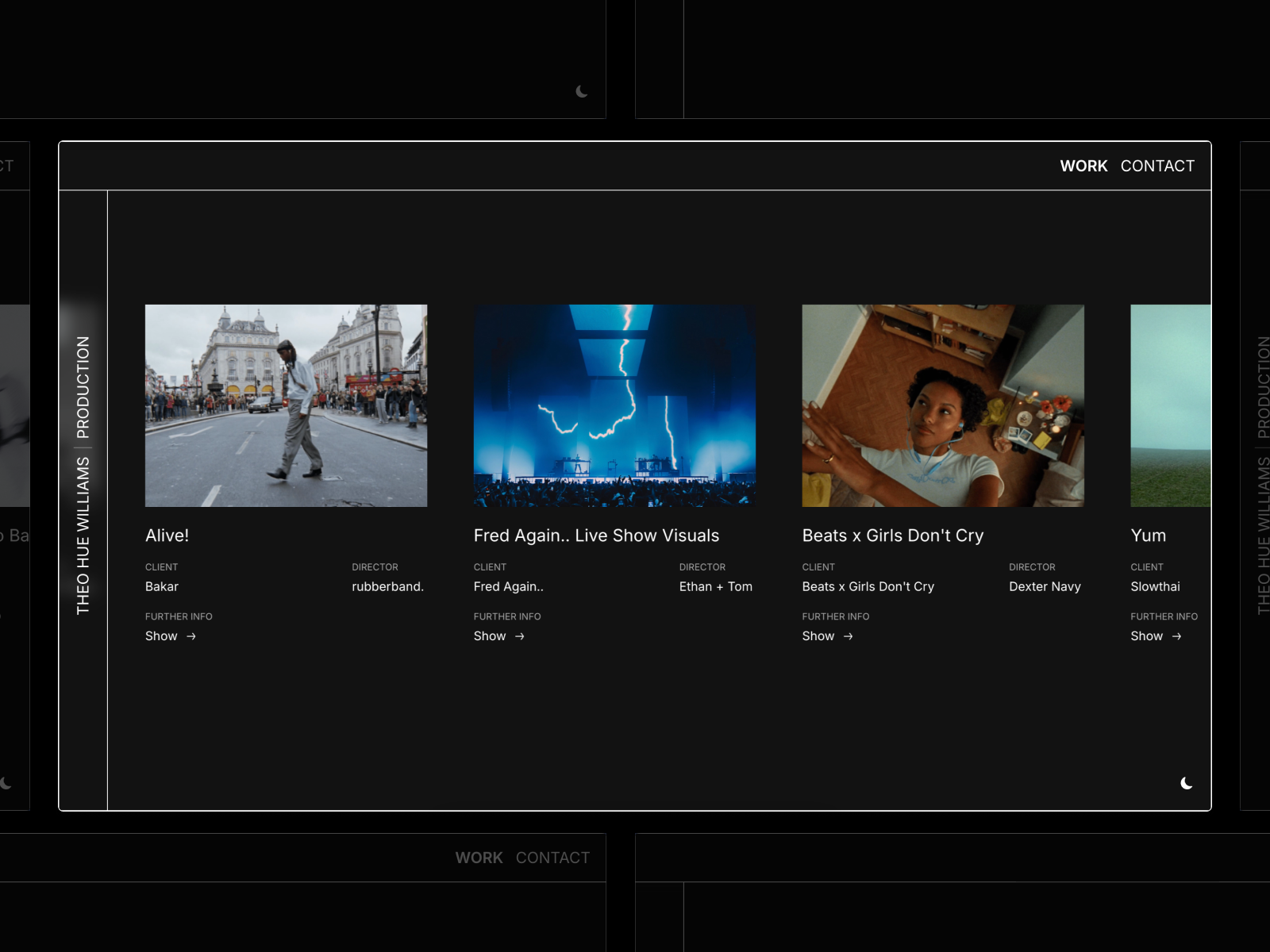Click the arrow icon beside Fred Again.. Show
The width and height of the screenshot is (1270, 952).
tap(520, 636)
